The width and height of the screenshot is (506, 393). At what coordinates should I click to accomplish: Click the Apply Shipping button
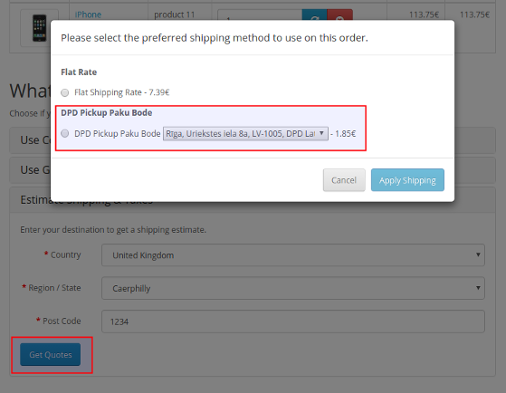point(407,180)
